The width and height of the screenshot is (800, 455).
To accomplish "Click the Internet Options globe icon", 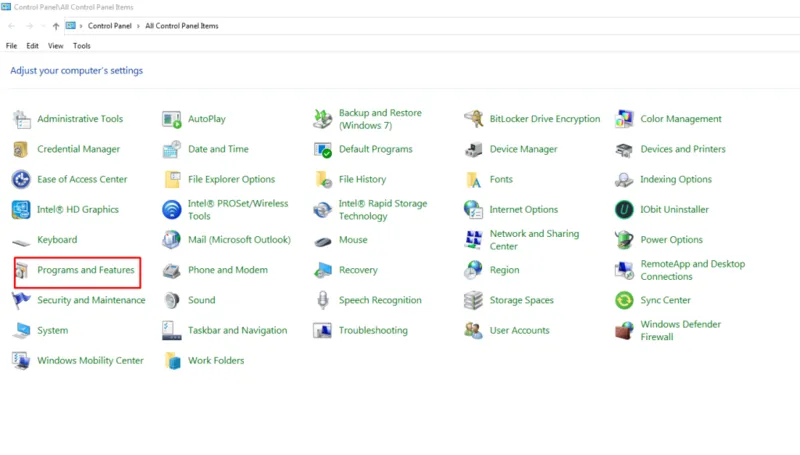I will tap(473, 210).
